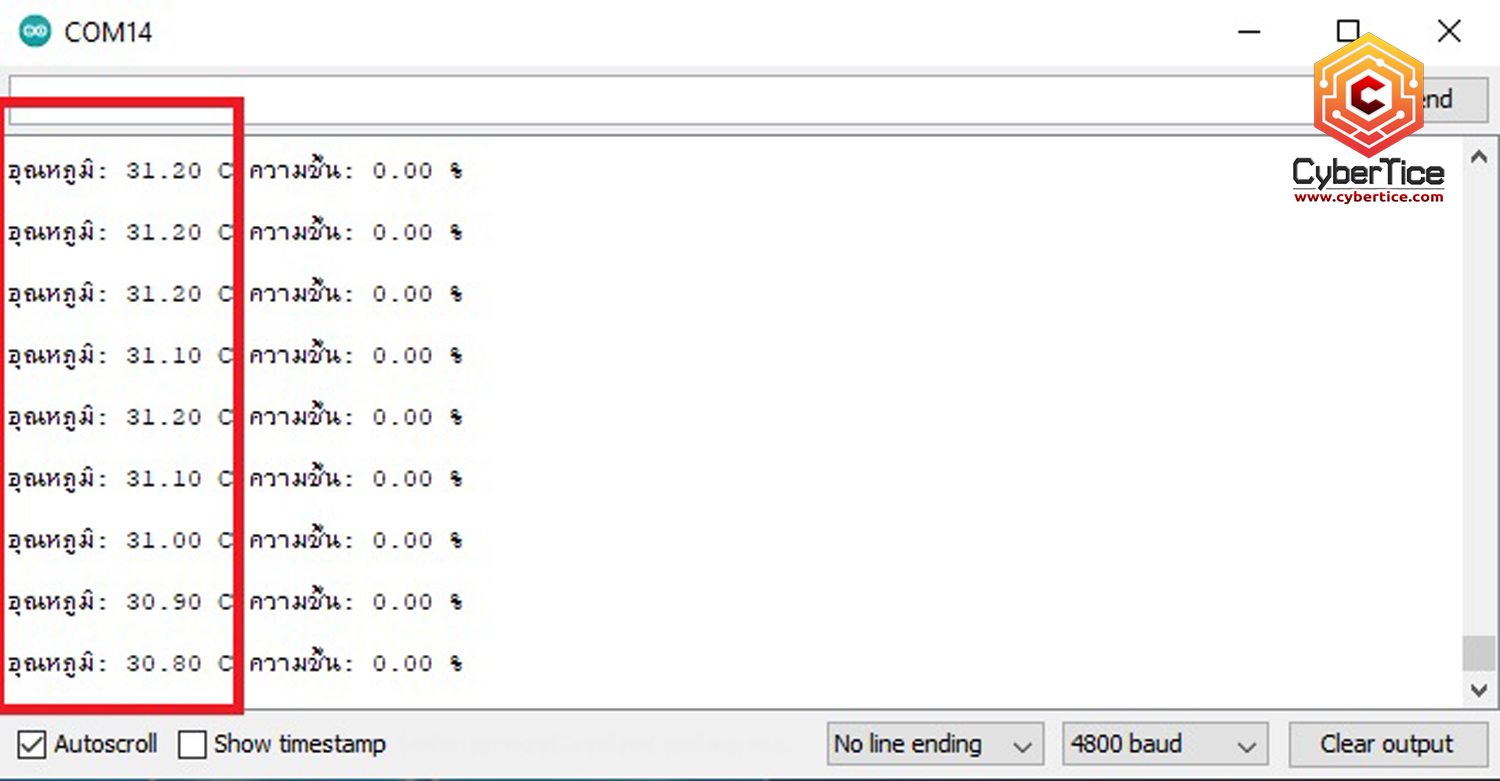This screenshot has width=1500, height=781.
Task: Enable the Show timestamp checkbox
Action: click(192, 745)
